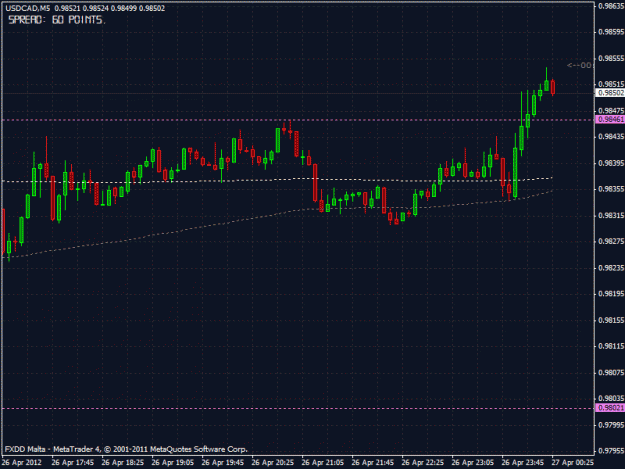
Task: Click the 26 Apr 23:05 time label
Action: 473,463
